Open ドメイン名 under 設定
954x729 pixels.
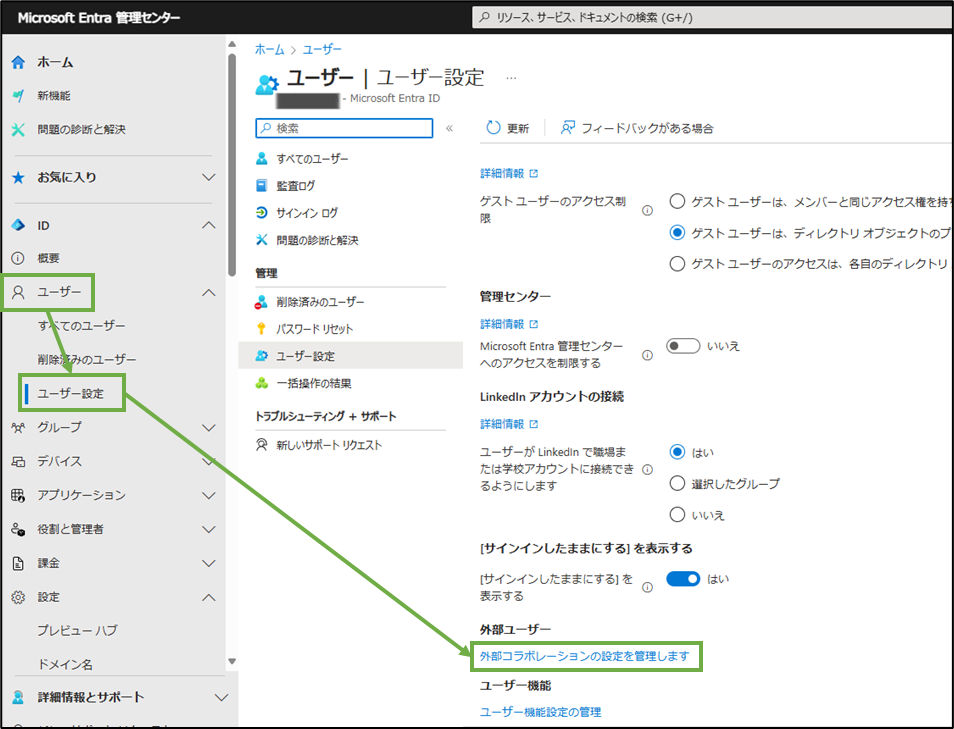pyautogui.click(x=65, y=664)
